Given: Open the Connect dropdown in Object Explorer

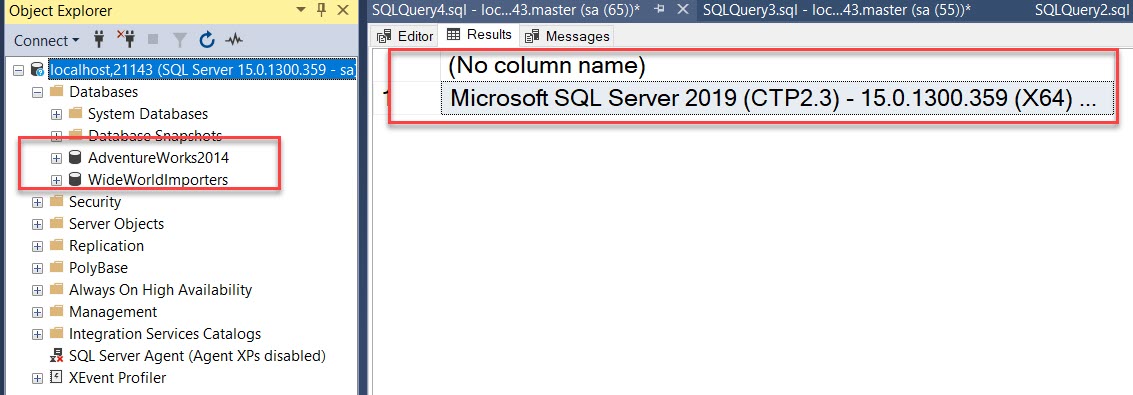Looking at the screenshot, I should pos(46,40).
